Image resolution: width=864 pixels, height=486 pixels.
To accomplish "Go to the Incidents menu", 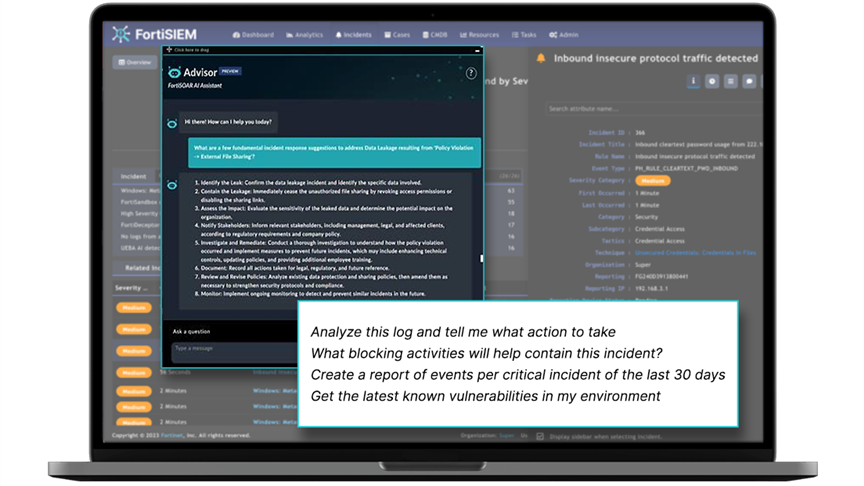I will [x=353, y=35].
